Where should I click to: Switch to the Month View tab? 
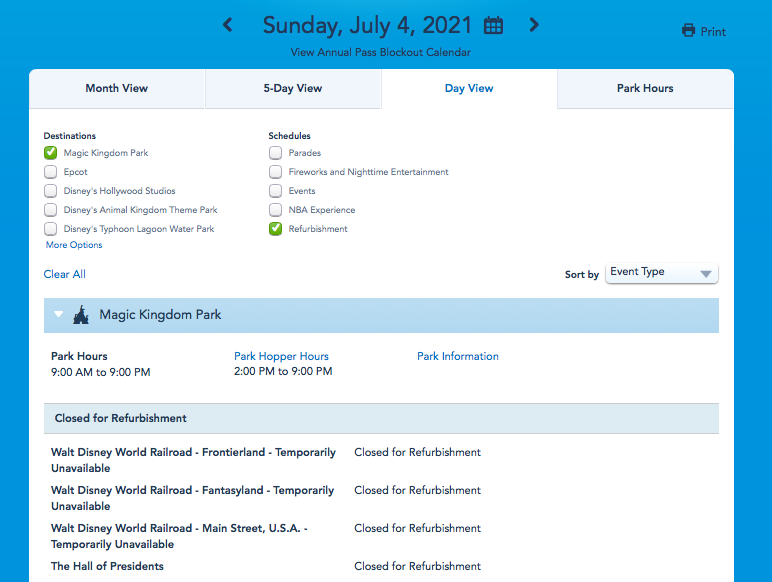pos(117,88)
